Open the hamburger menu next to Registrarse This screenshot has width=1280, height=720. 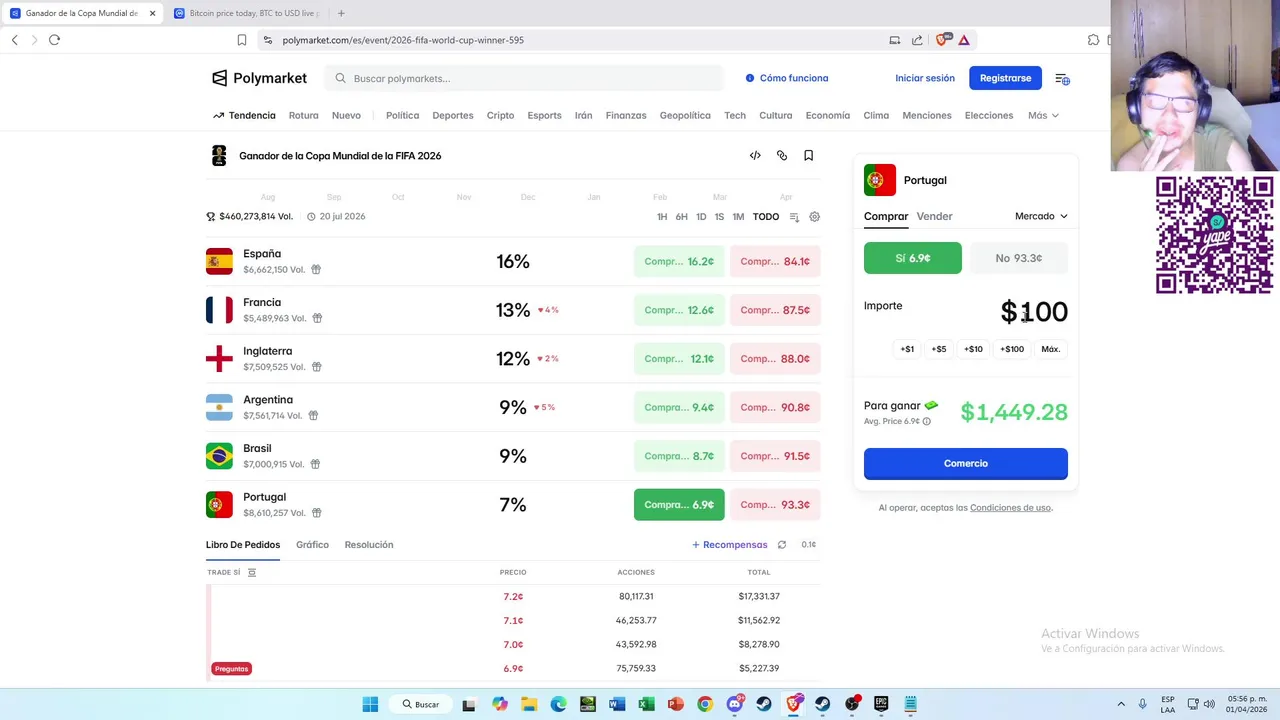click(1062, 78)
